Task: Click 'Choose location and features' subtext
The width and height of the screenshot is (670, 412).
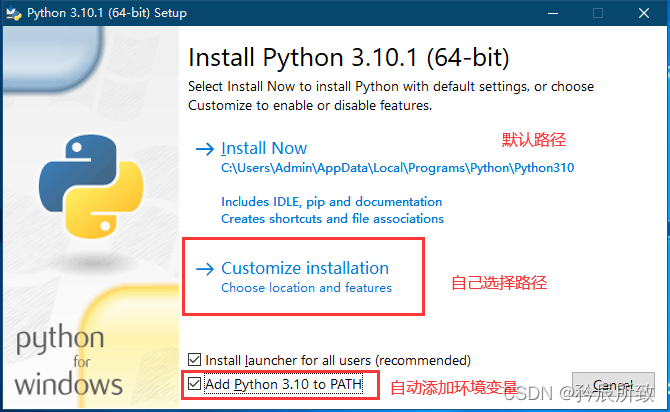Action: (306, 288)
